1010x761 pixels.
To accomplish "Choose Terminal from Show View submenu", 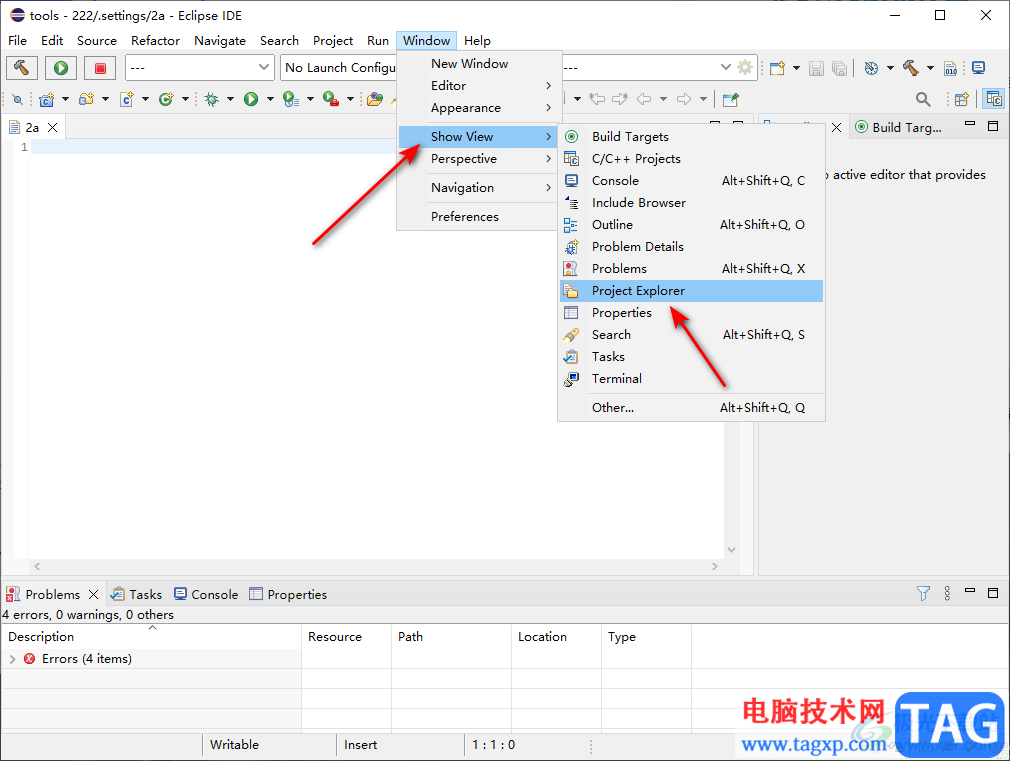I will click(x=691, y=378).
